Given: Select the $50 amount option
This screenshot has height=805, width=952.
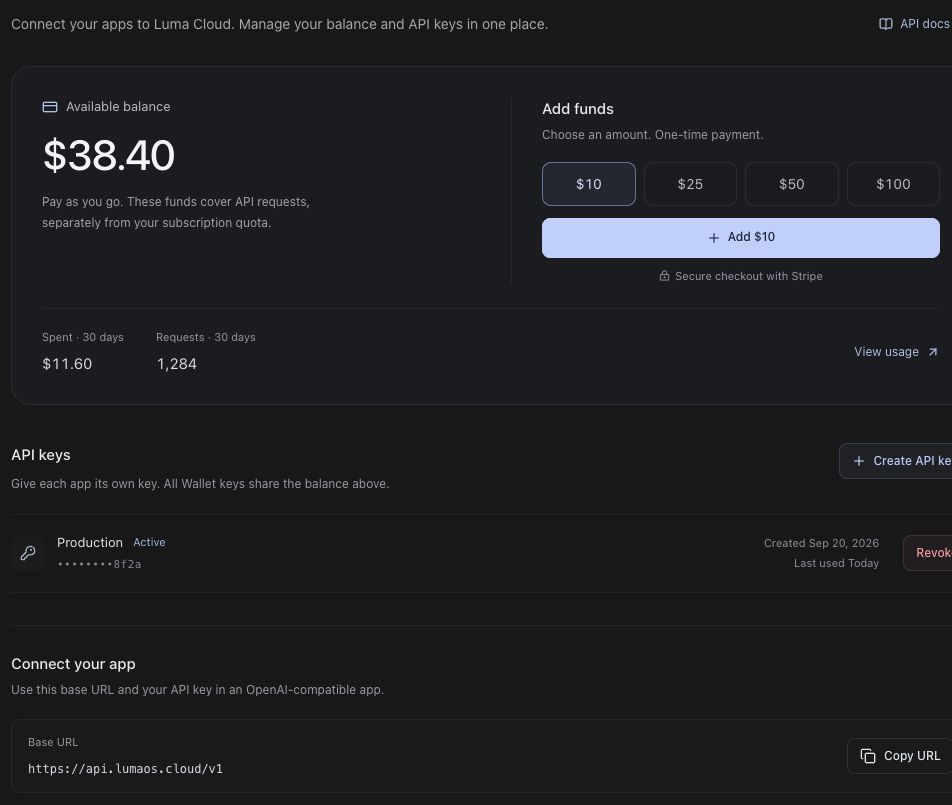Looking at the screenshot, I should [x=792, y=184].
